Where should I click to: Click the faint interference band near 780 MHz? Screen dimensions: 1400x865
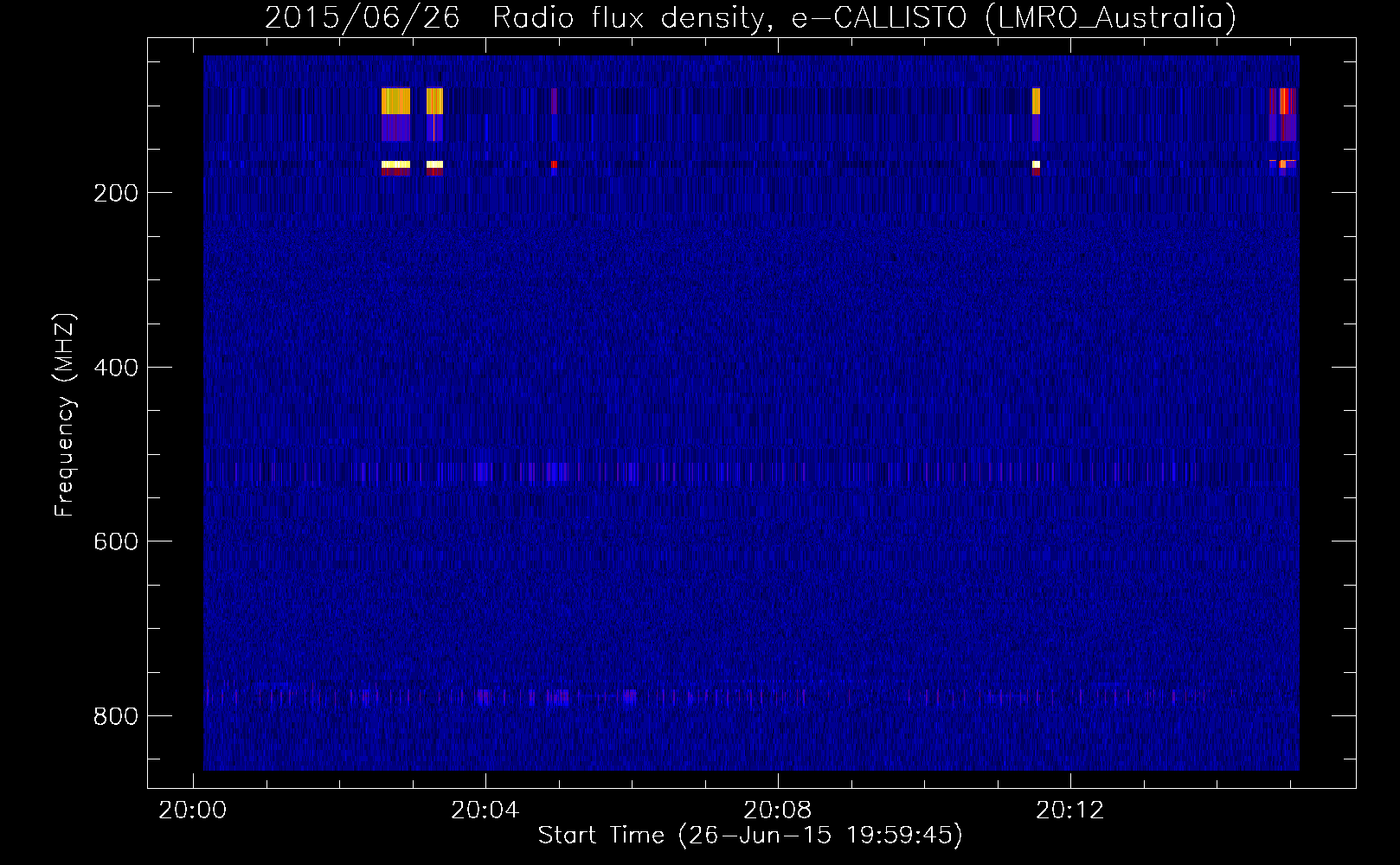[751, 695]
